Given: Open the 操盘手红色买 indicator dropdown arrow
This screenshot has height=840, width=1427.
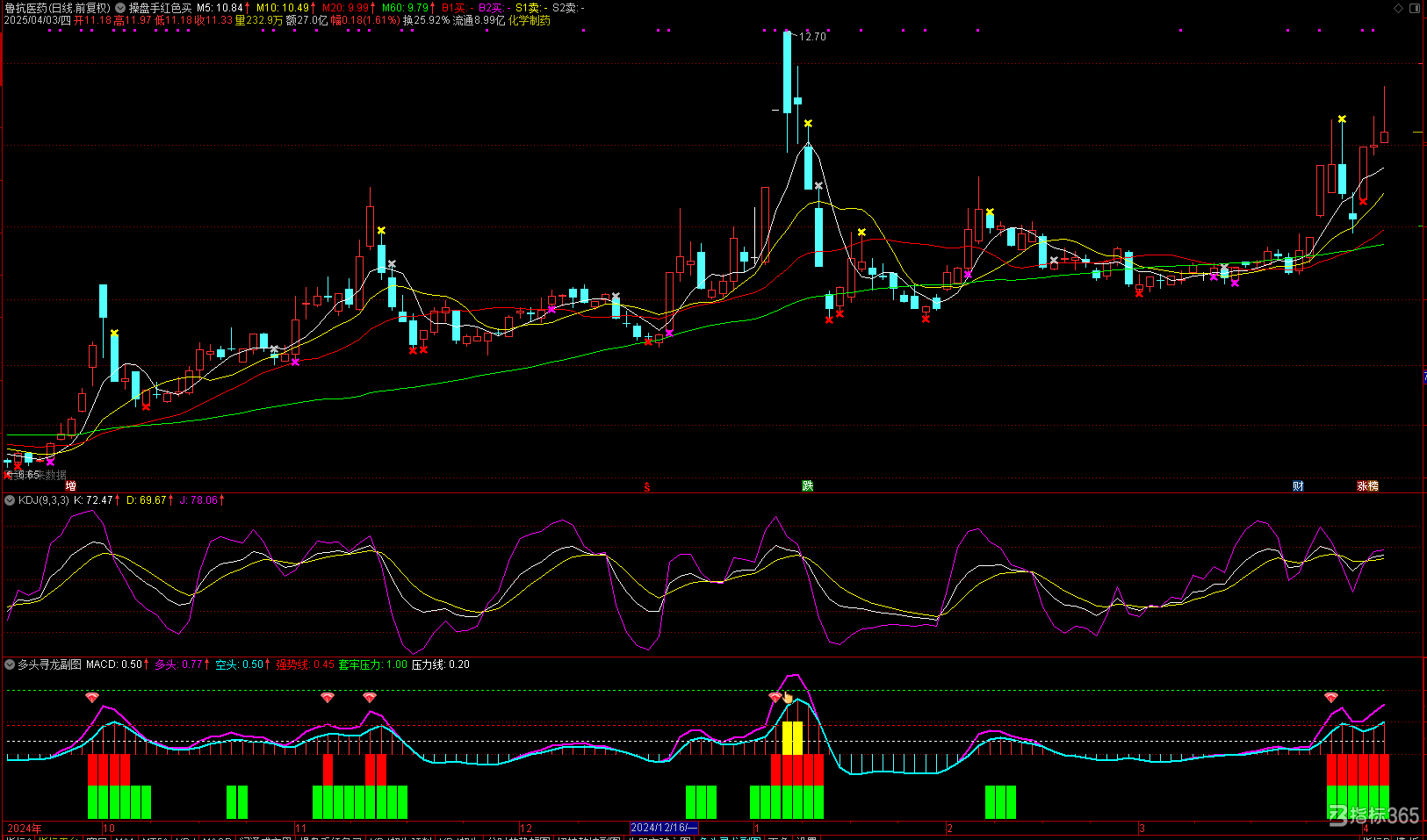Looking at the screenshot, I should 121,8.
